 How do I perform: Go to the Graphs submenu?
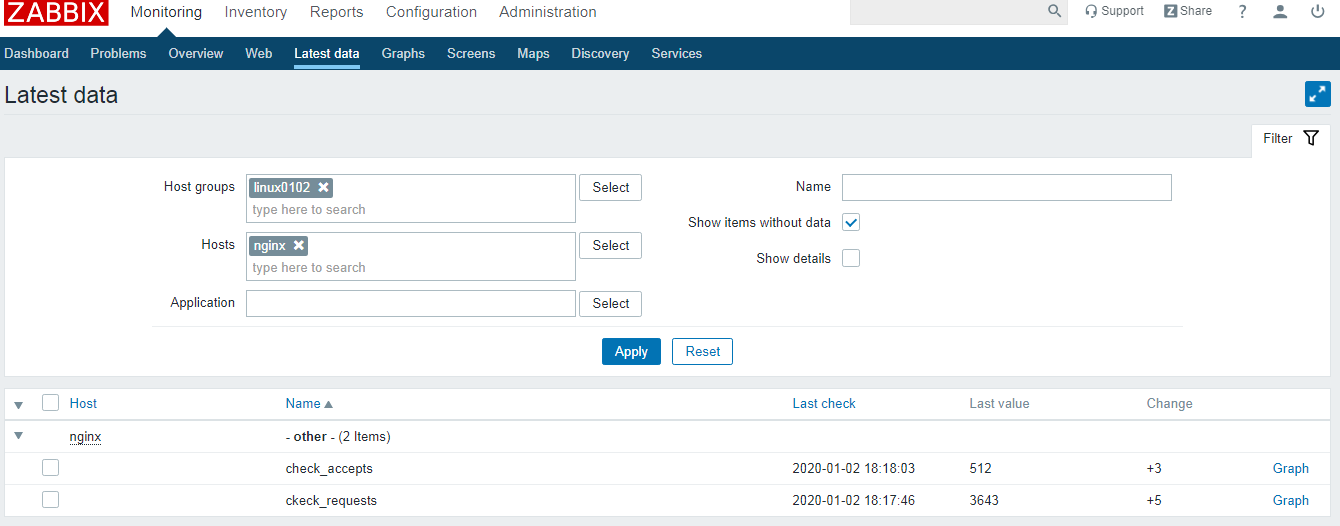click(403, 54)
